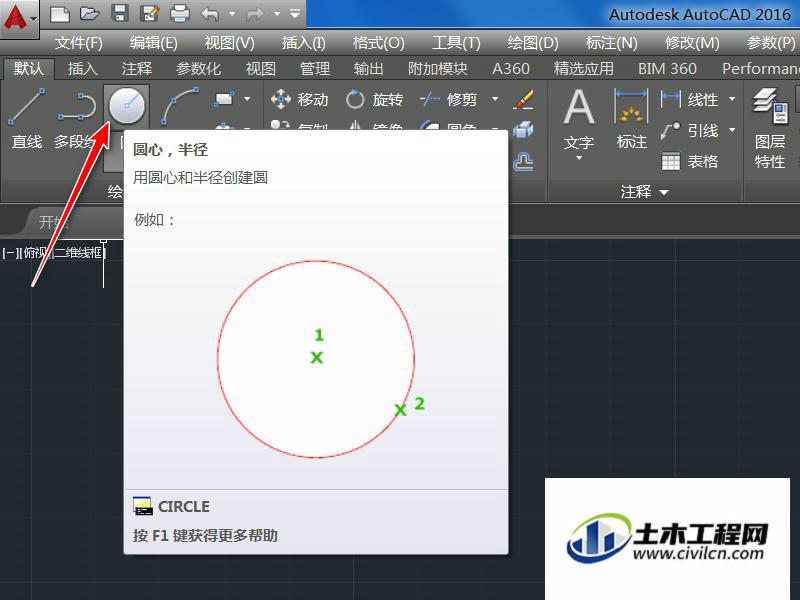800x600 pixels.
Task: Open the Customize Quick Access Toolbar dropdown
Action: pyautogui.click(x=295, y=14)
